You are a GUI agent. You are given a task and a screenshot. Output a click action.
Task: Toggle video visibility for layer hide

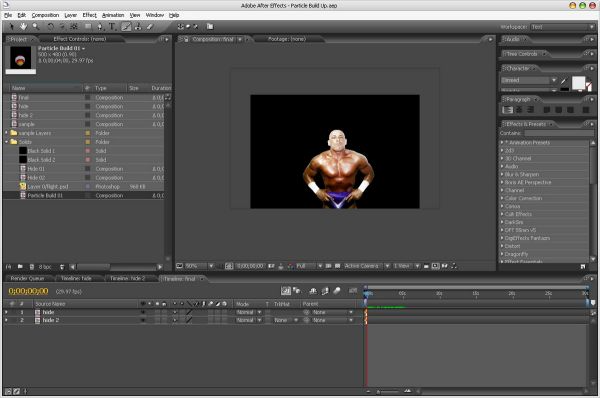tap(143, 312)
